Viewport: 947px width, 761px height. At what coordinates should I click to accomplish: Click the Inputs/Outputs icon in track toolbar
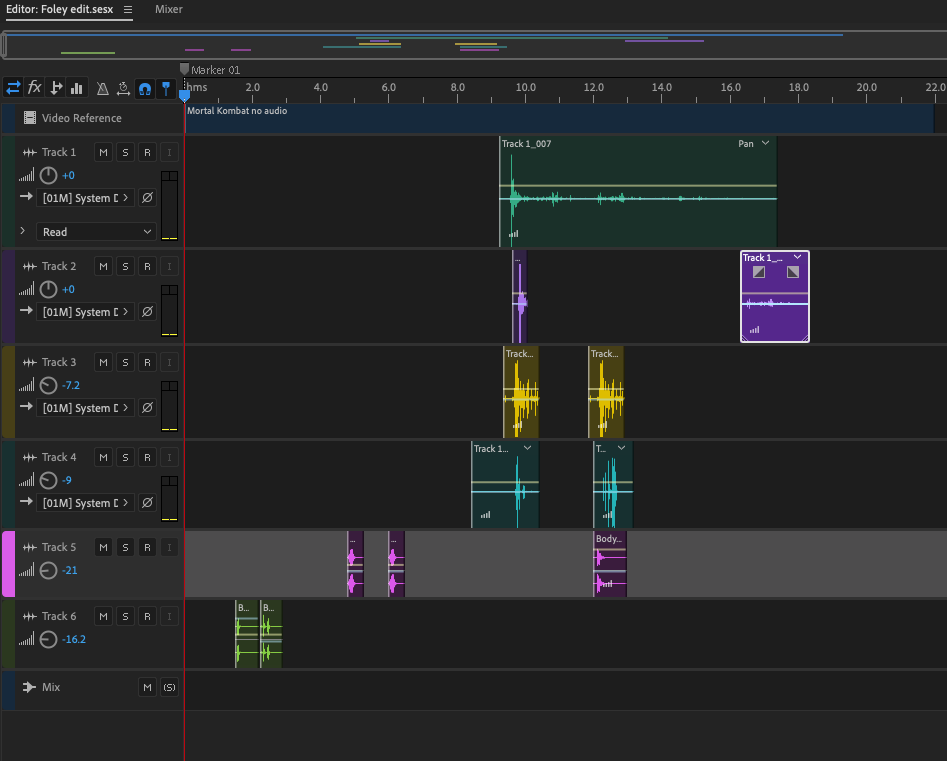13,88
